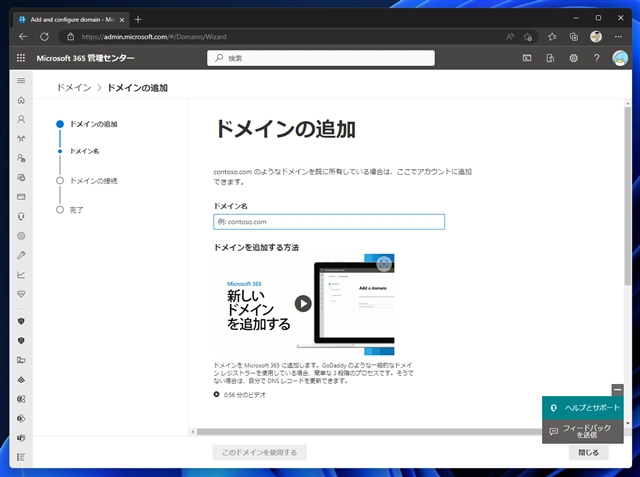Open account avatar in Microsoft 365 header

click(620, 58)
